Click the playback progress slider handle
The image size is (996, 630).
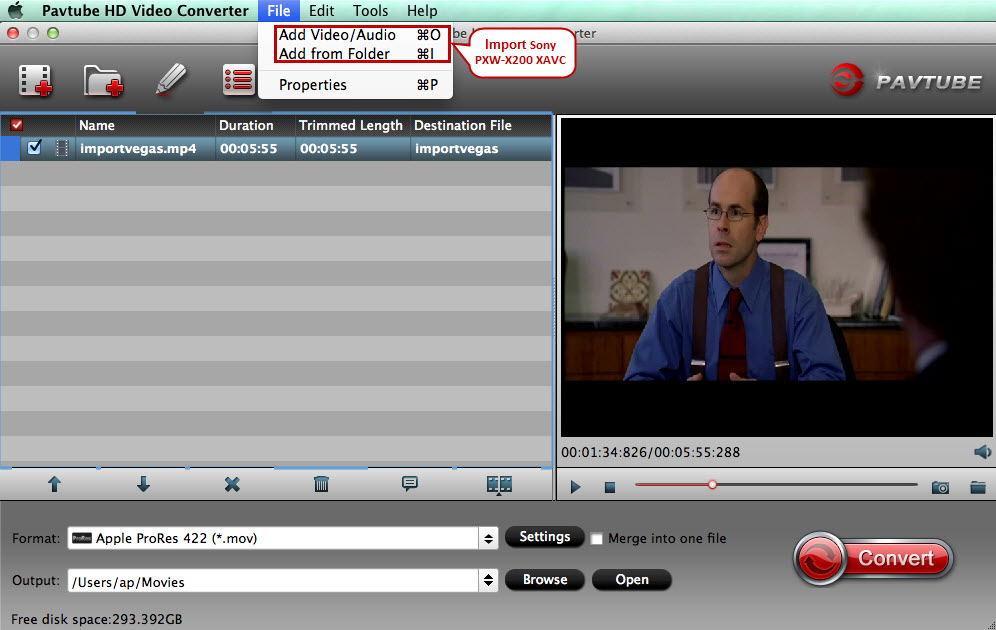[712, 485]
